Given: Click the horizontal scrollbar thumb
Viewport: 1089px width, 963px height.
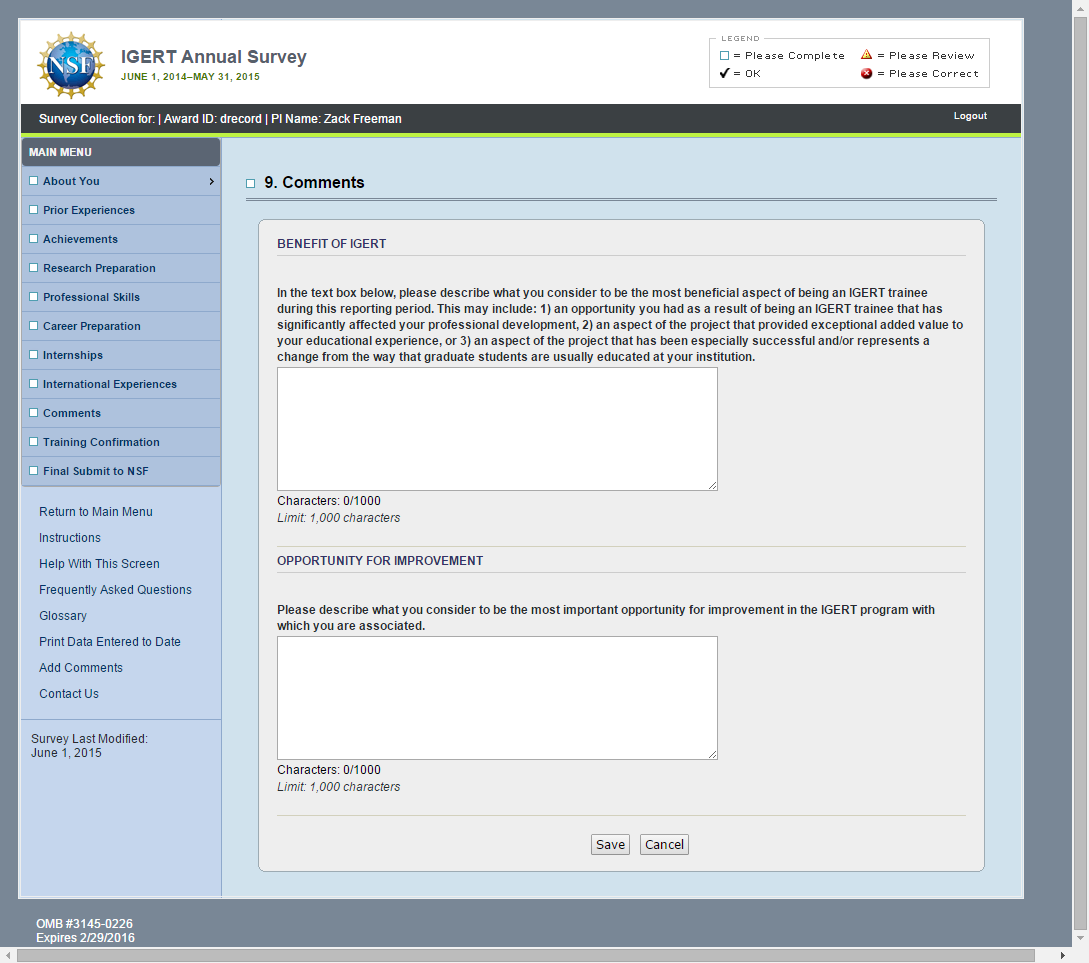Looking at the screenshot, I should [526, 956].
